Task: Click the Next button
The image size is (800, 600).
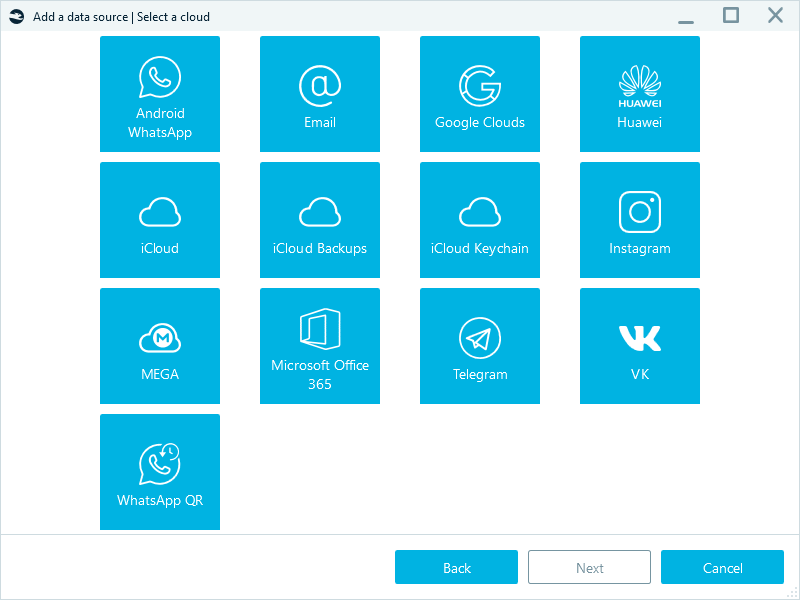Action: tap(589, 567)
